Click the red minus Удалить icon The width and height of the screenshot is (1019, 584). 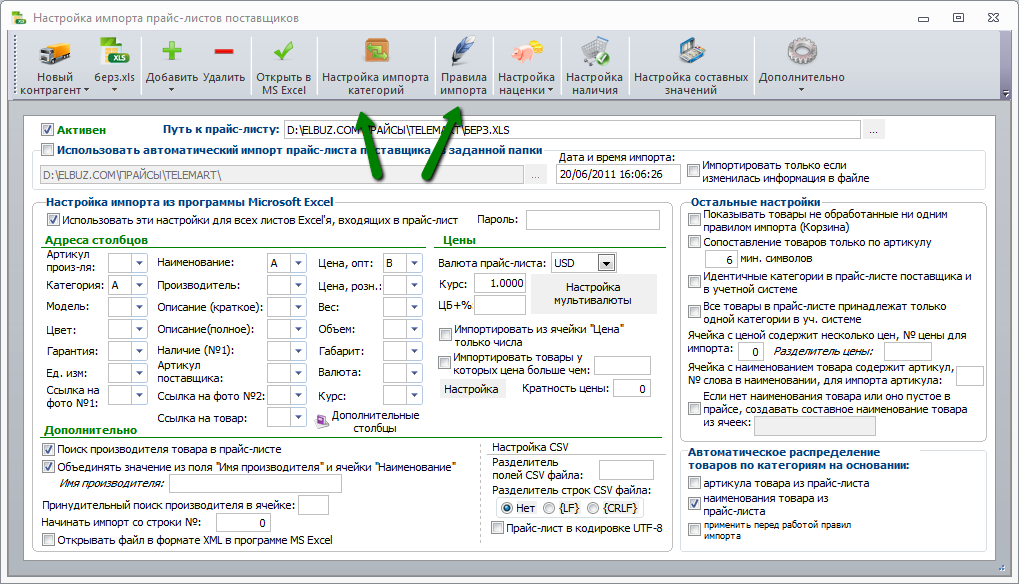224,51
